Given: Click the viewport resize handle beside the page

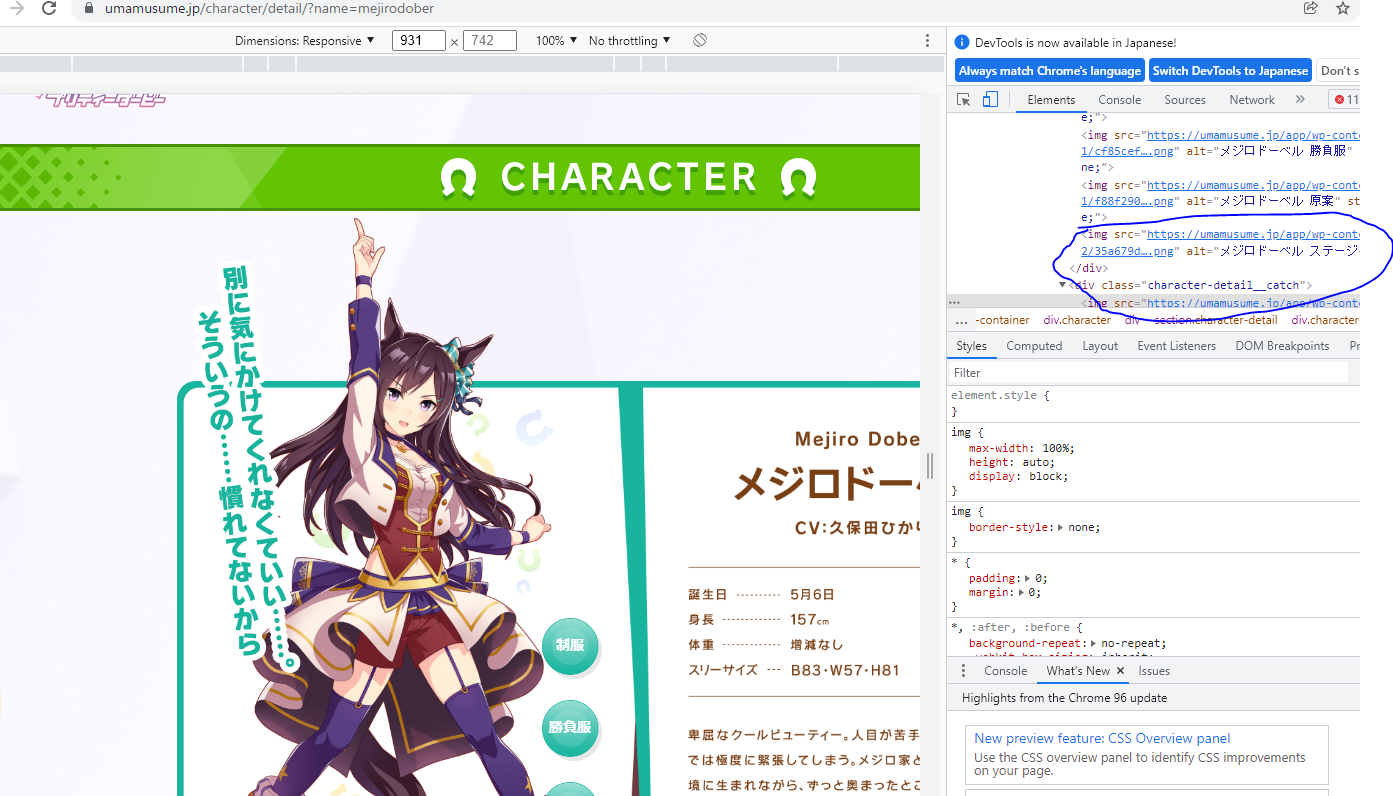Looking at the screenshot, I should pos(931,465).
